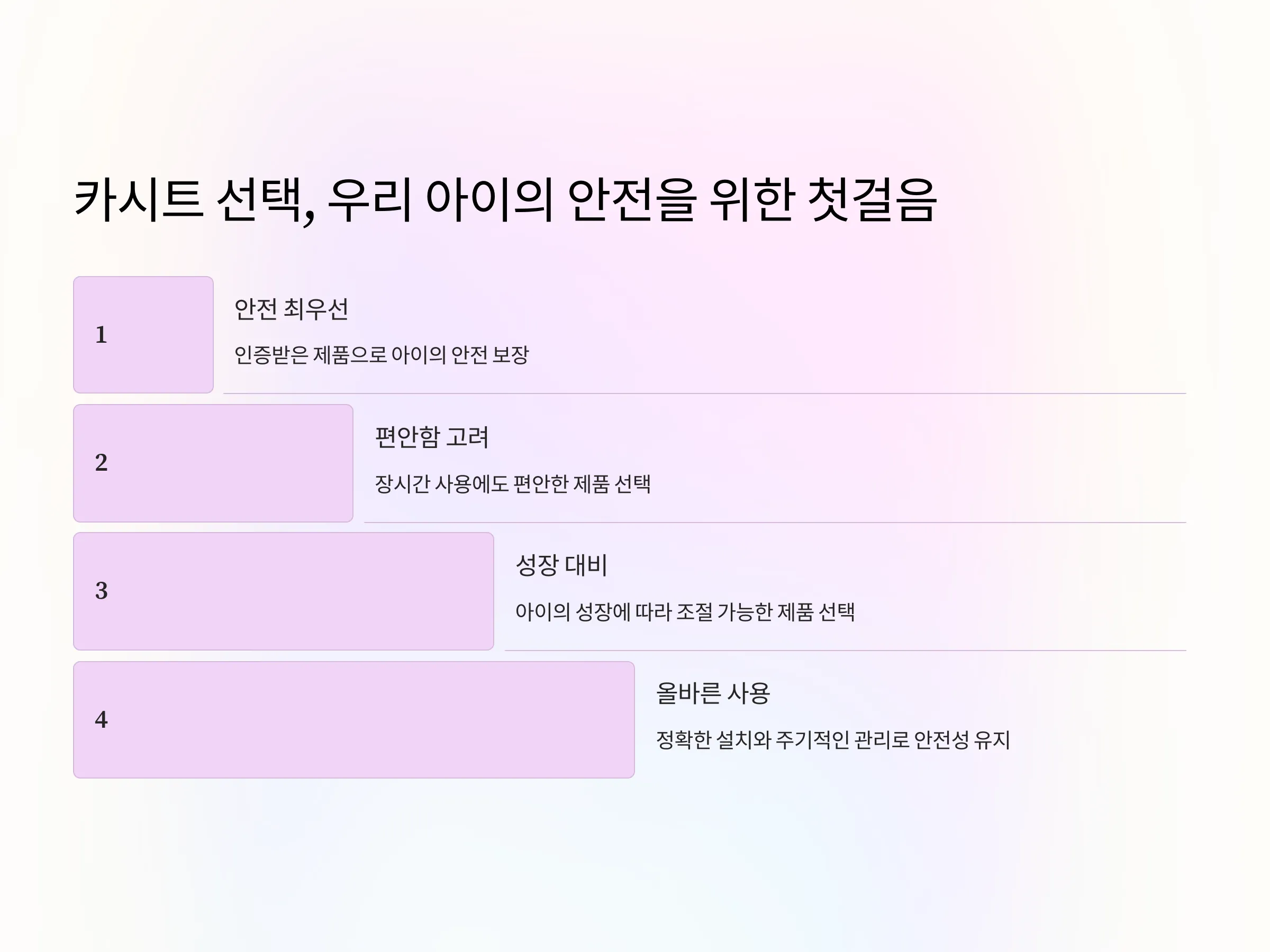
Task: Click the number 3 label
Action: [101, 590]
